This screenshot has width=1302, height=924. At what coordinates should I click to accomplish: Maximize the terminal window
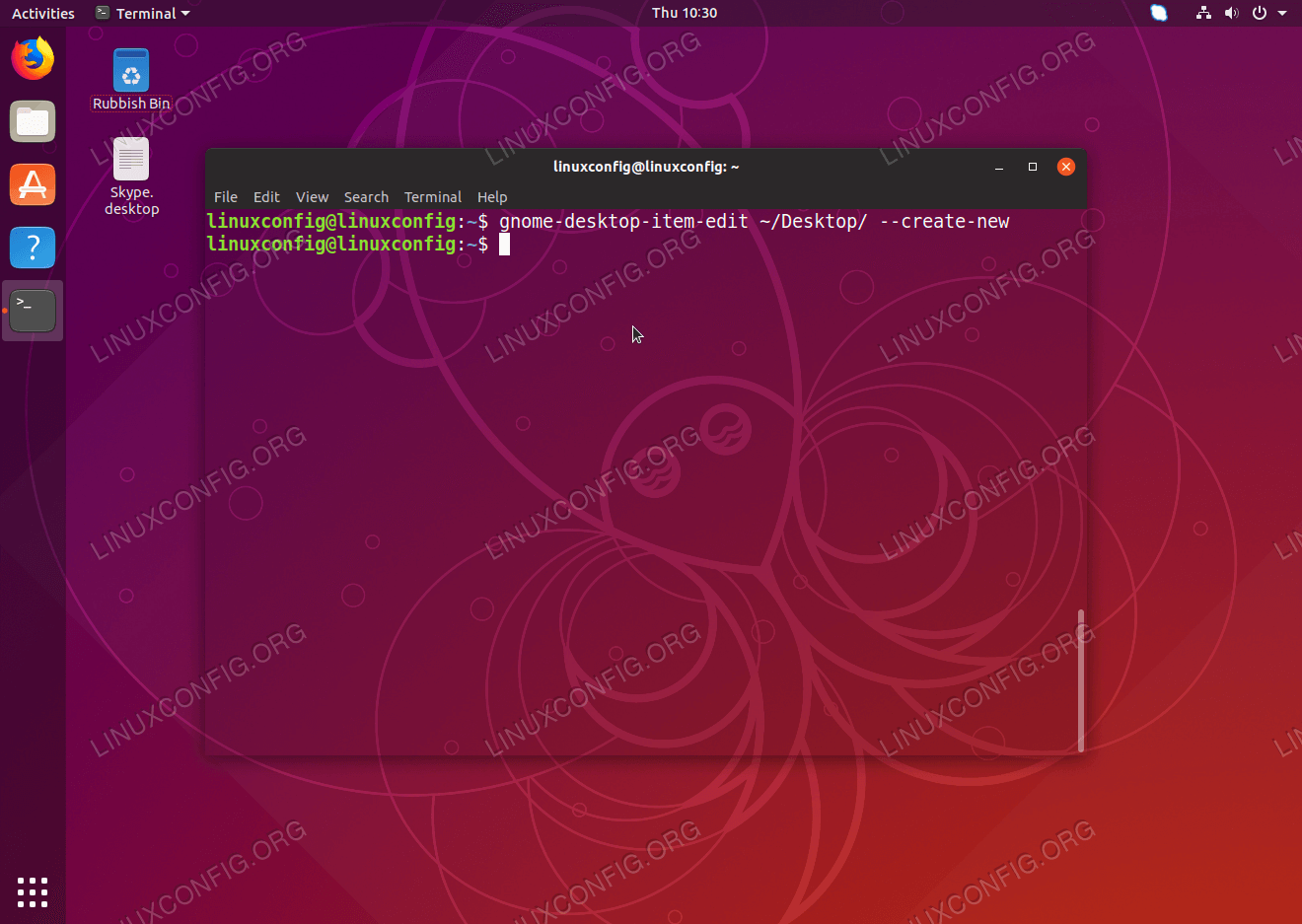point(1033,167)
